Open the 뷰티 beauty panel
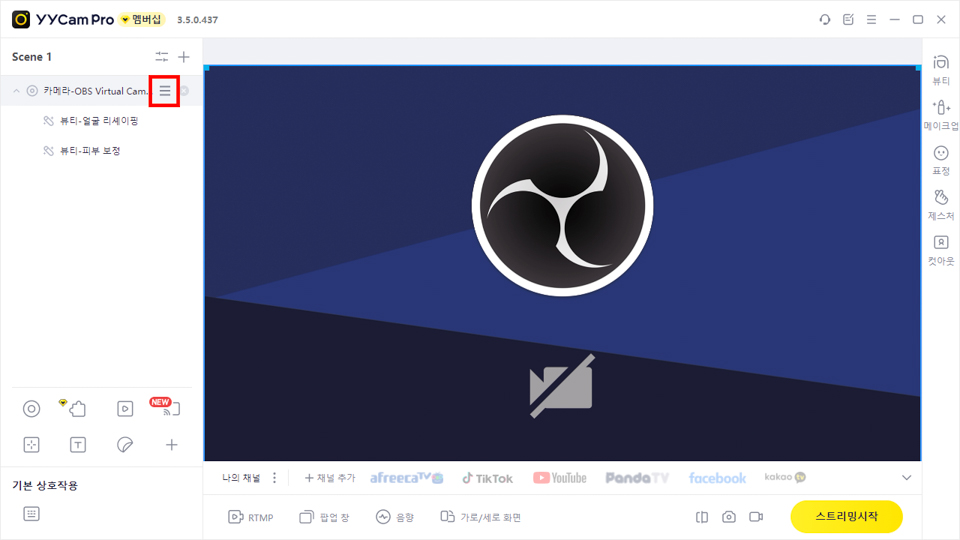Image resolution: width=960 pixels, height=540 pixels. point(941,70)
